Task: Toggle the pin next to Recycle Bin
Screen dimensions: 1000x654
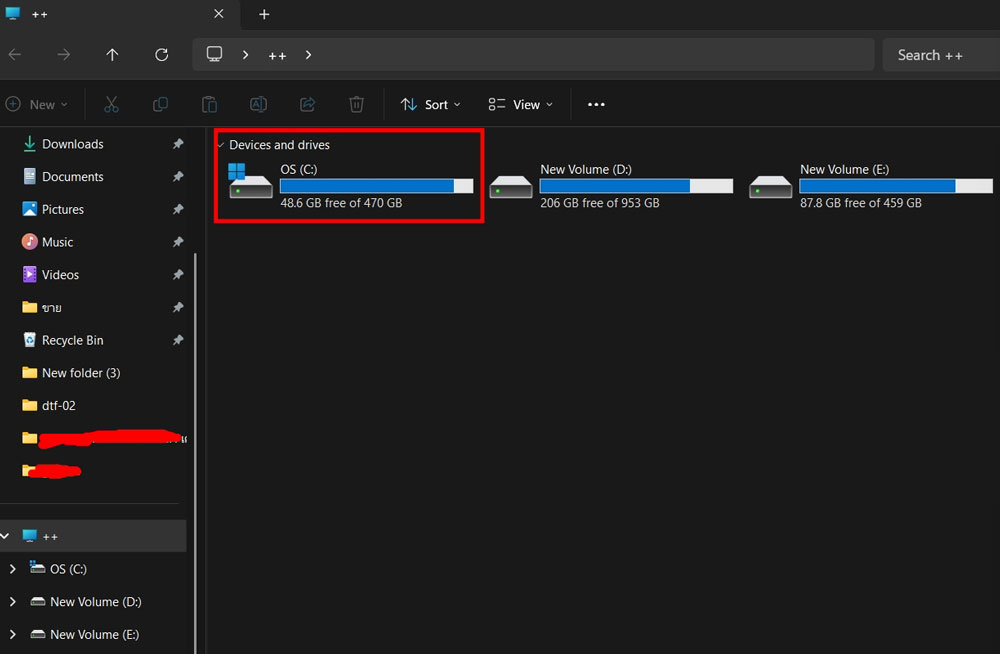Action: click(178, 340)
